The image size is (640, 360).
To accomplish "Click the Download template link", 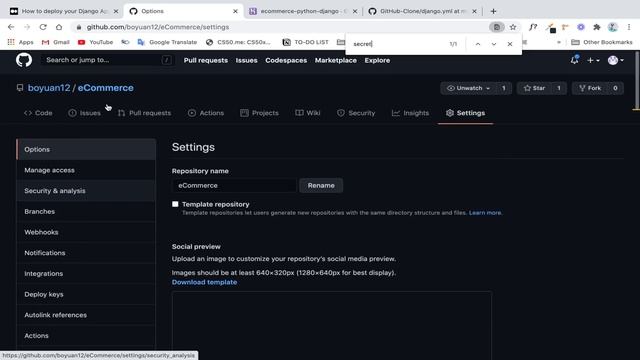I will tap(204, 282).
